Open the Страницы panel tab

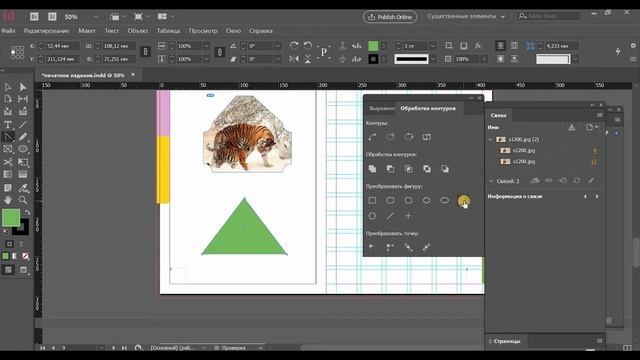pyautogui.click(x=507, y=341)
